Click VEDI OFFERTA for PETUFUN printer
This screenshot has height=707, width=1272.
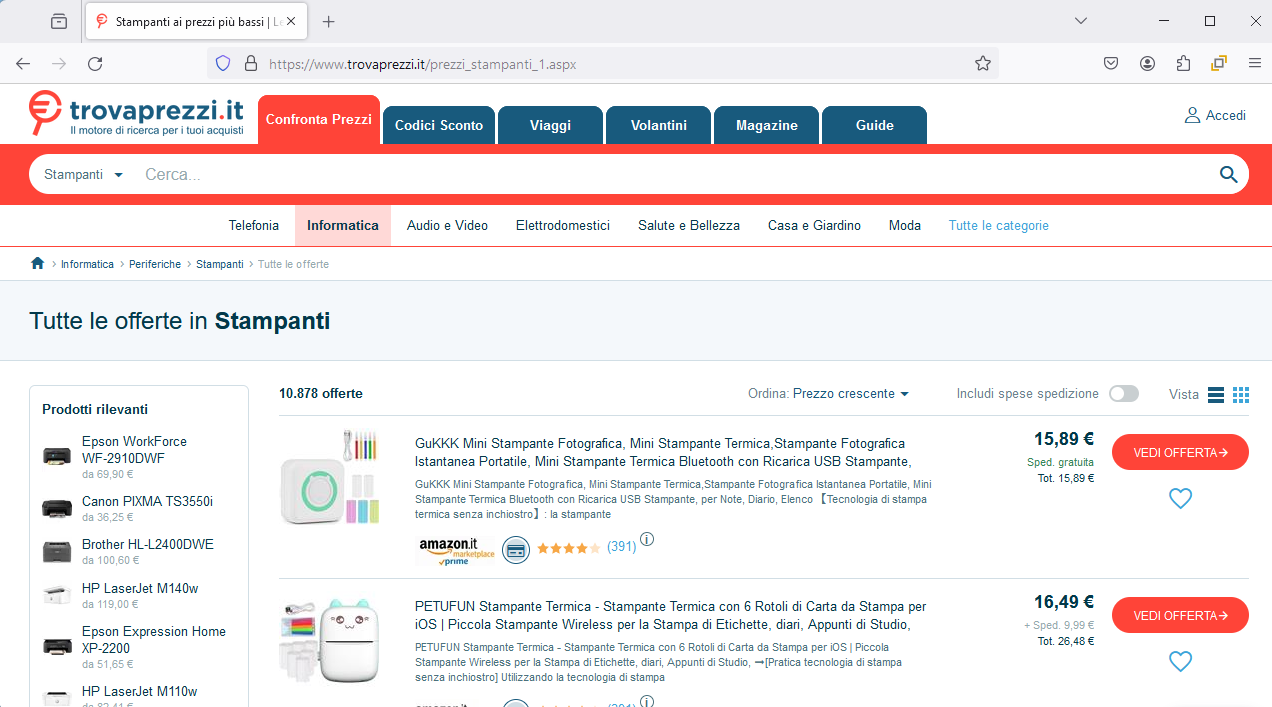coord(1180,615)
